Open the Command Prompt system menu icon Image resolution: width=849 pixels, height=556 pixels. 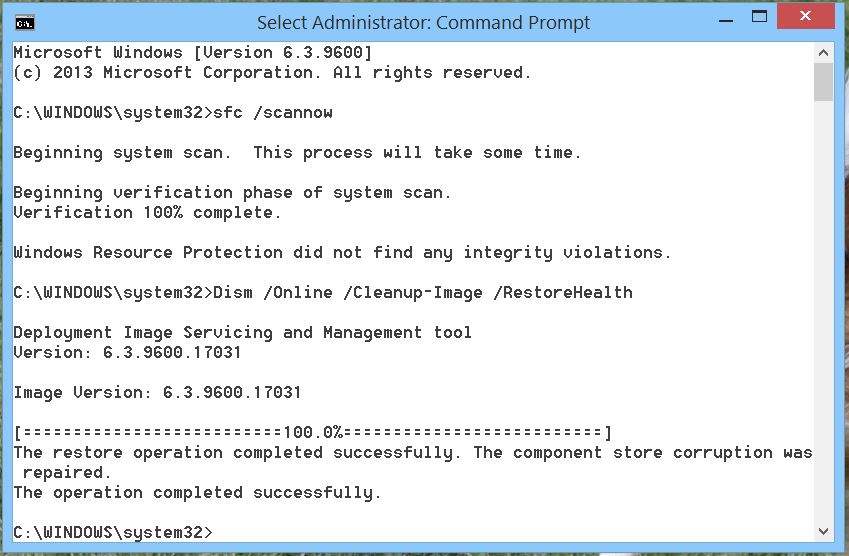pos(24,23)
